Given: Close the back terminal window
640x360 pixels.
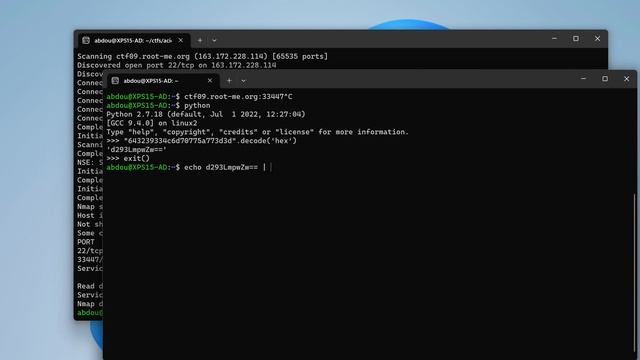Looking at the screenshot, I should click(598, 38).
